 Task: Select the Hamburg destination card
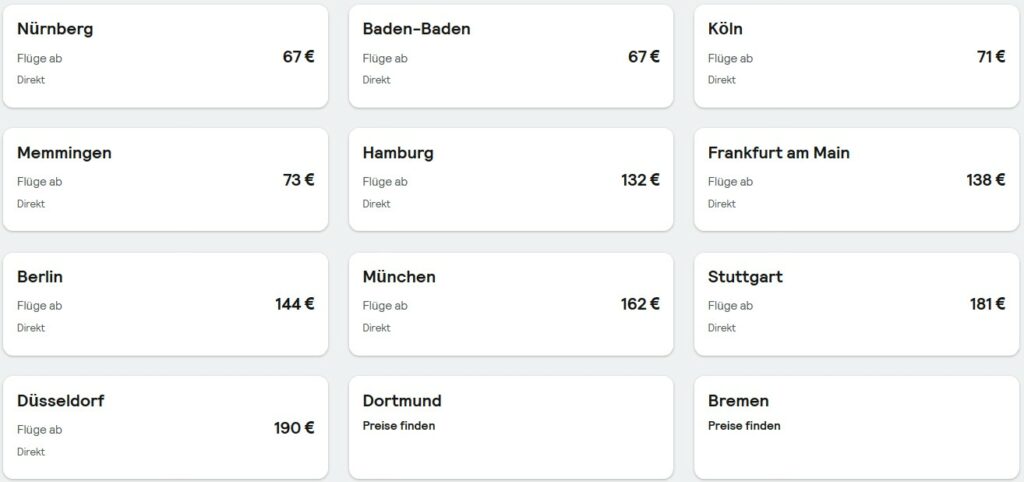(511, 180)
